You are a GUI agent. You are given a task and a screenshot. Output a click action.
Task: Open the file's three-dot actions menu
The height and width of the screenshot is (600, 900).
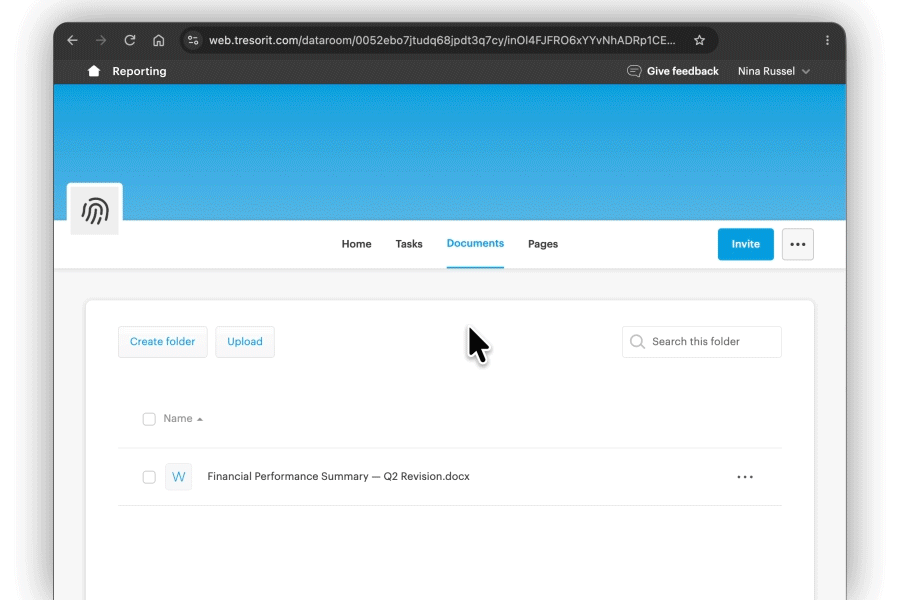coord(745,477)
